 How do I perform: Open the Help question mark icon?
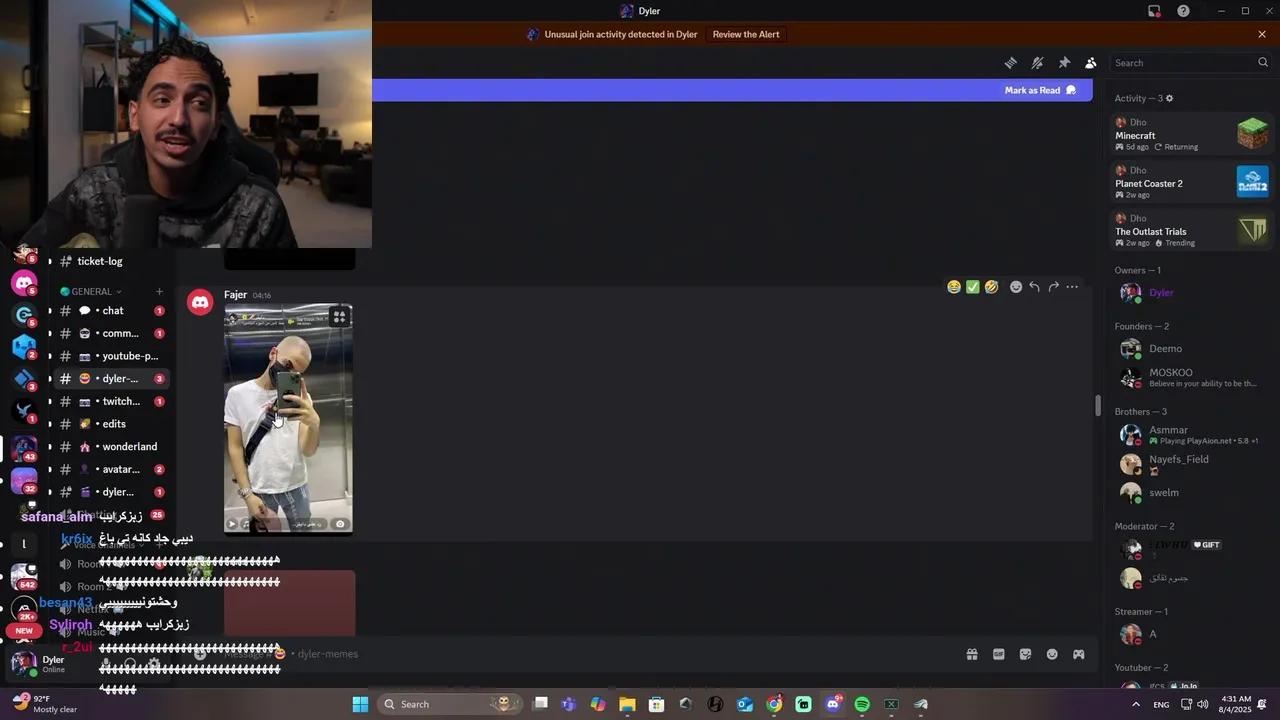pyautogui.click(x=1184, y=11)
